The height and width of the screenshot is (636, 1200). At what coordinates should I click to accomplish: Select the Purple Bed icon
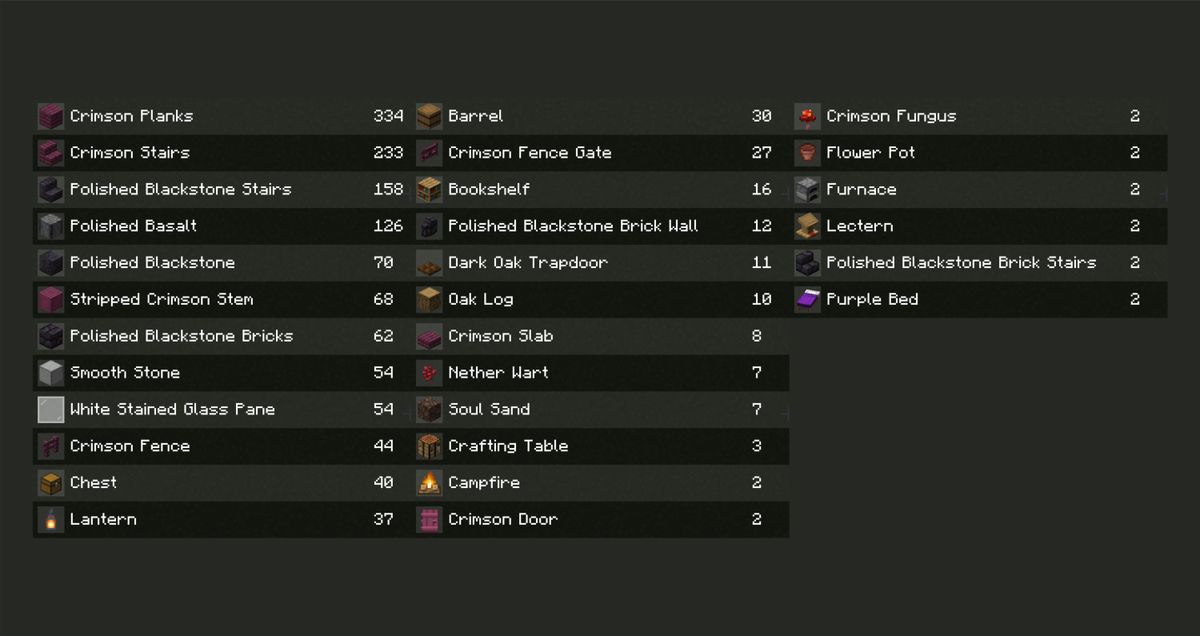[x=807, y=299]
